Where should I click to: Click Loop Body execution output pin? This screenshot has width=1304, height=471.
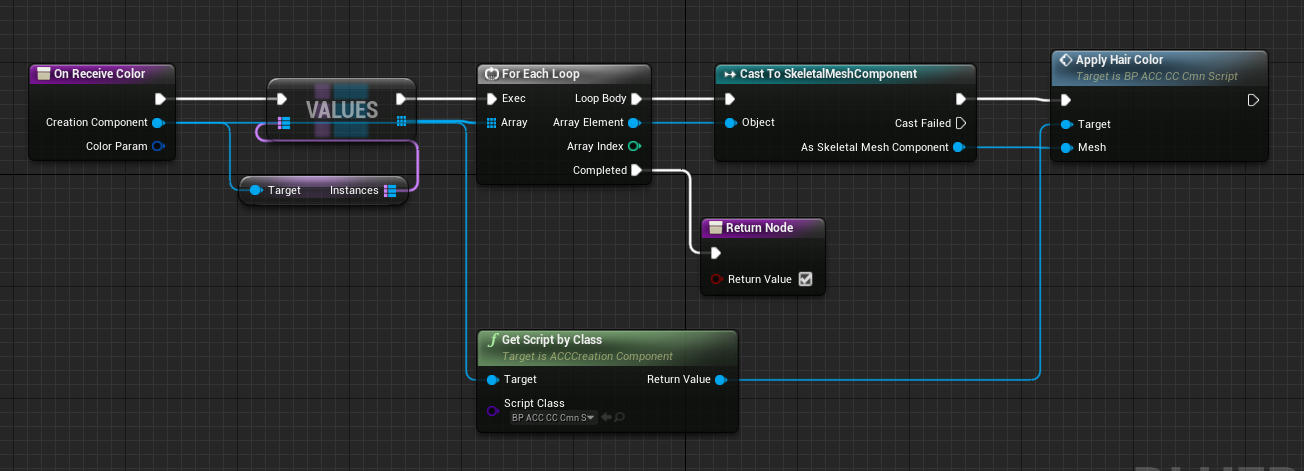tap(636, 99)
